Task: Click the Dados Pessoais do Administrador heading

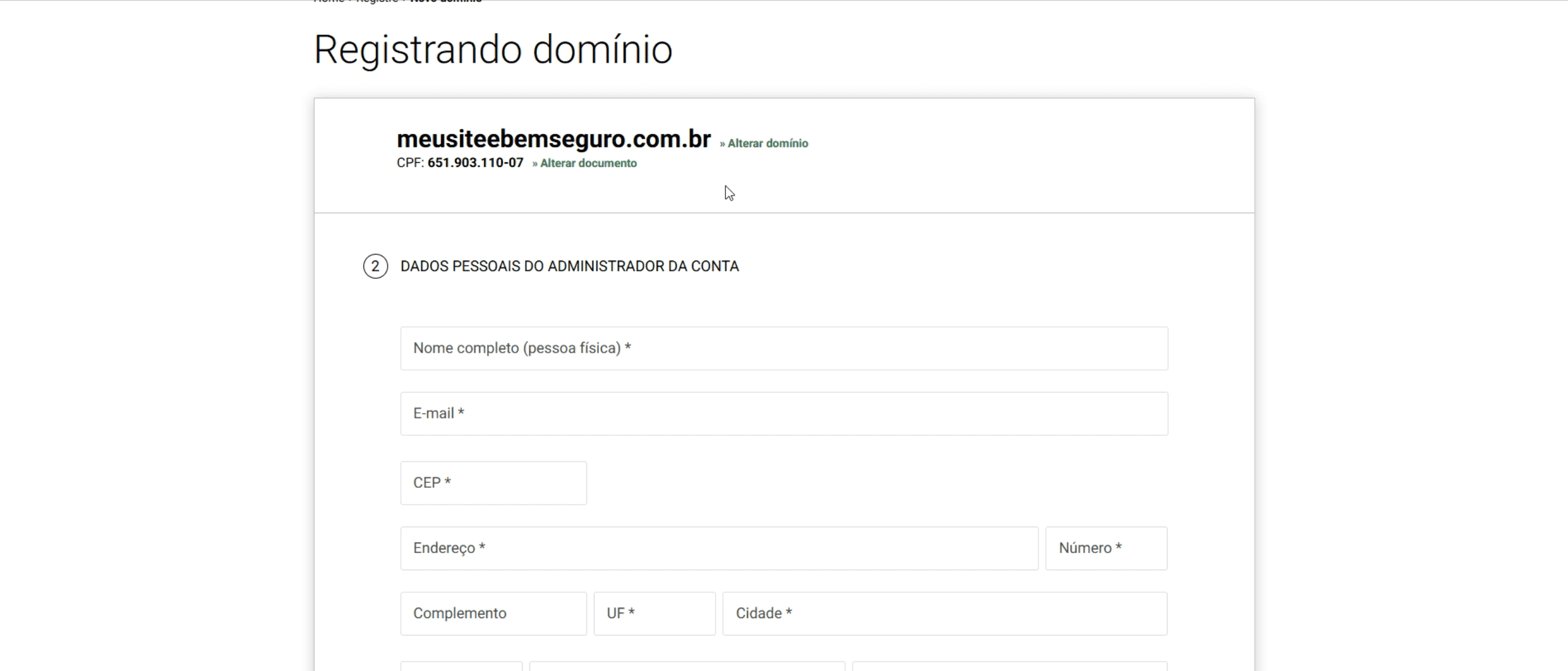Action: (569, 267)
